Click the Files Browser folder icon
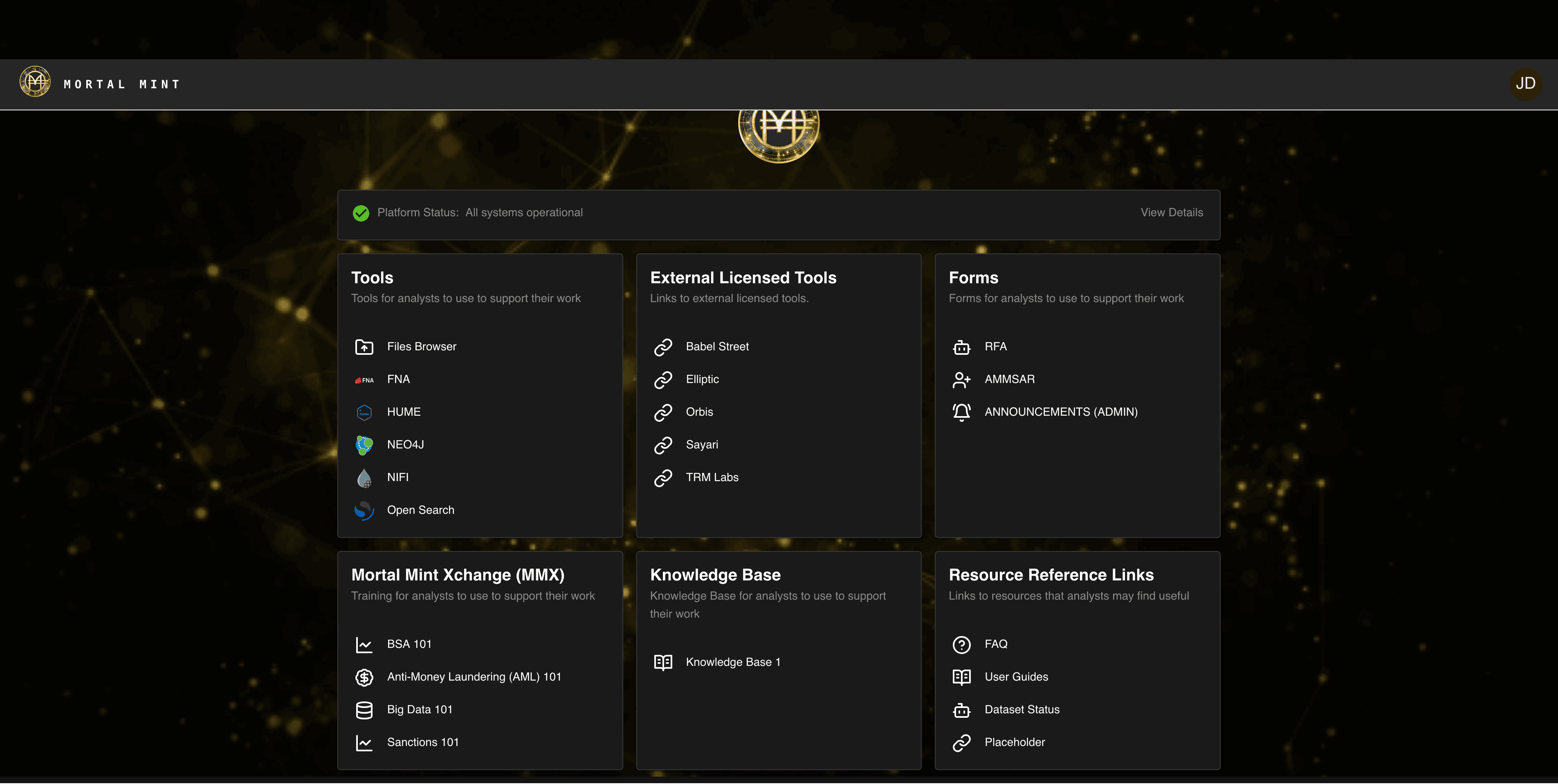Image resolution: width=1558 pixels, height=784 pixels. 364,347
